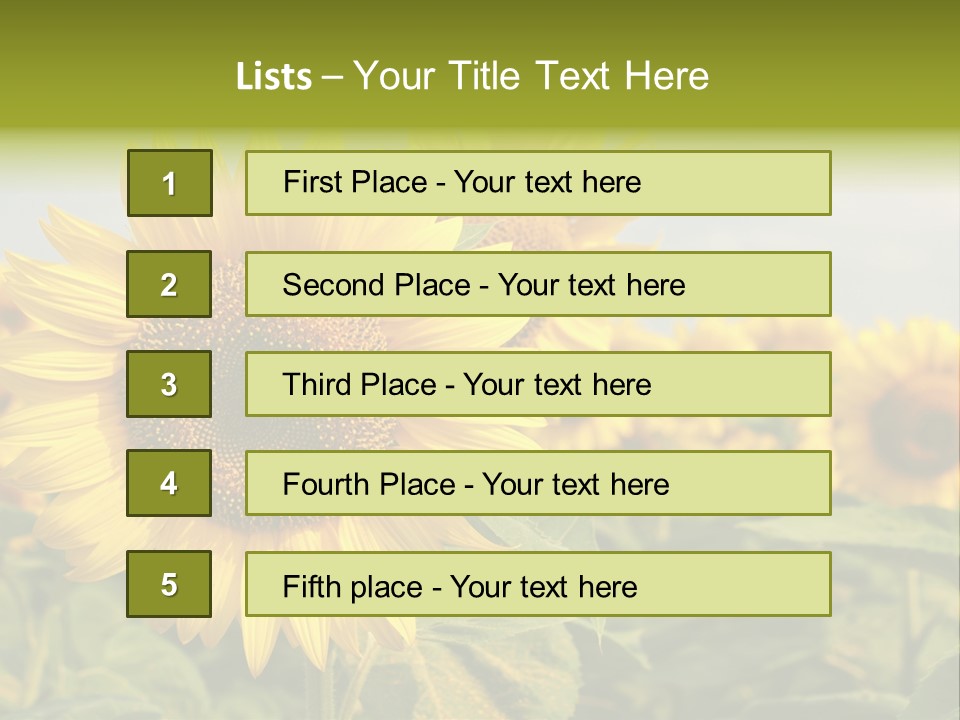Click the numbered box labeled 5
Screen dimensions: 960x720
click(x=169, y=584)
